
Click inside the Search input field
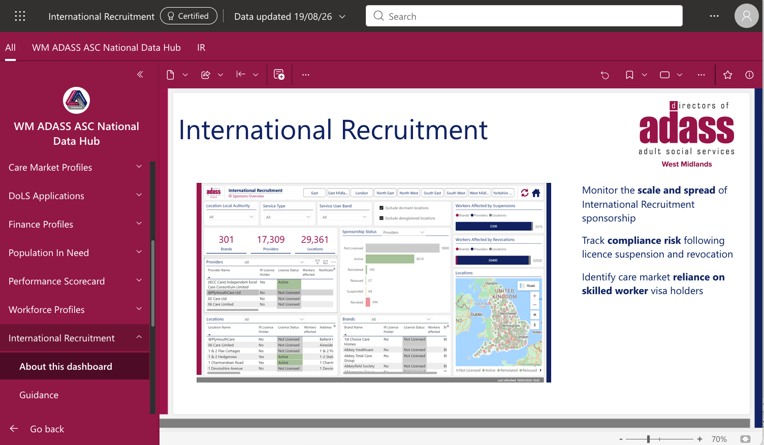pyautogui.click(x=524, y=16)
